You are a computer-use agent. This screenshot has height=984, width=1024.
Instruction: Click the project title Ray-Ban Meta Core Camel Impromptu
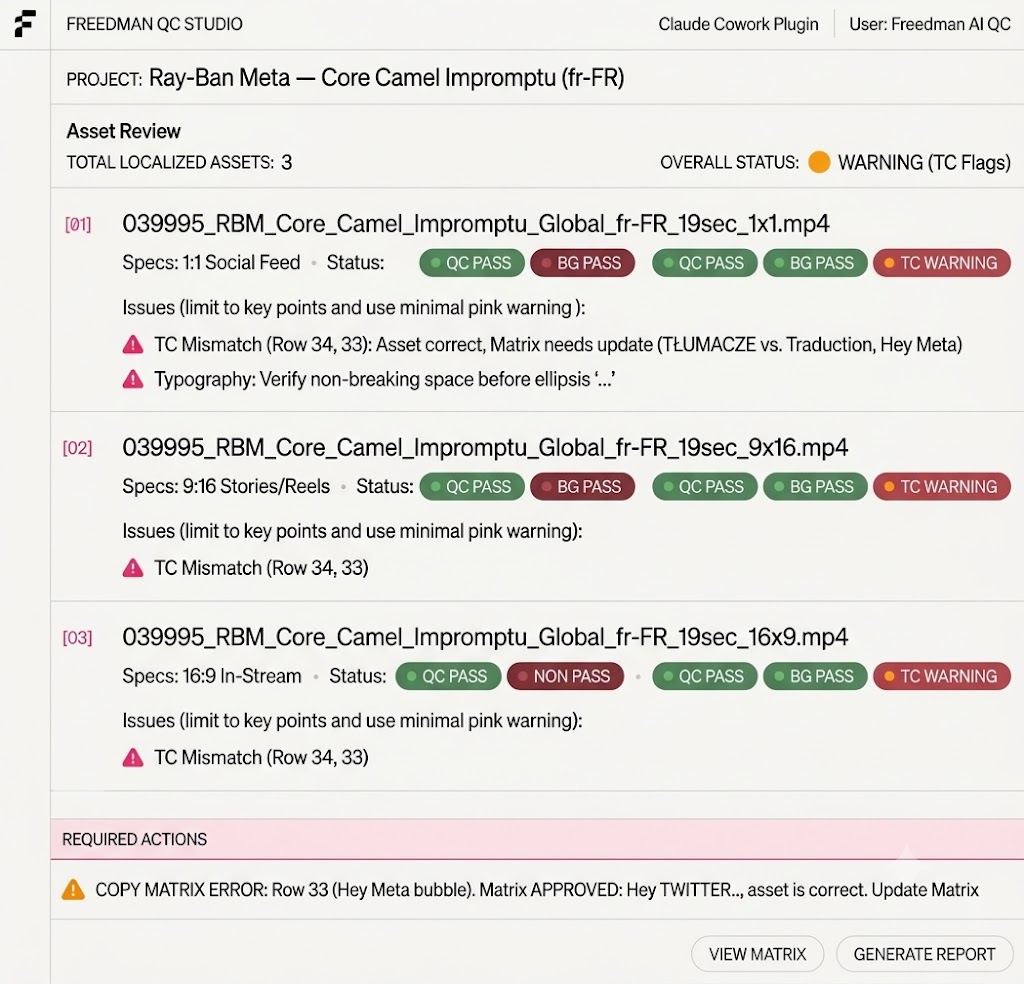[386, 78]
